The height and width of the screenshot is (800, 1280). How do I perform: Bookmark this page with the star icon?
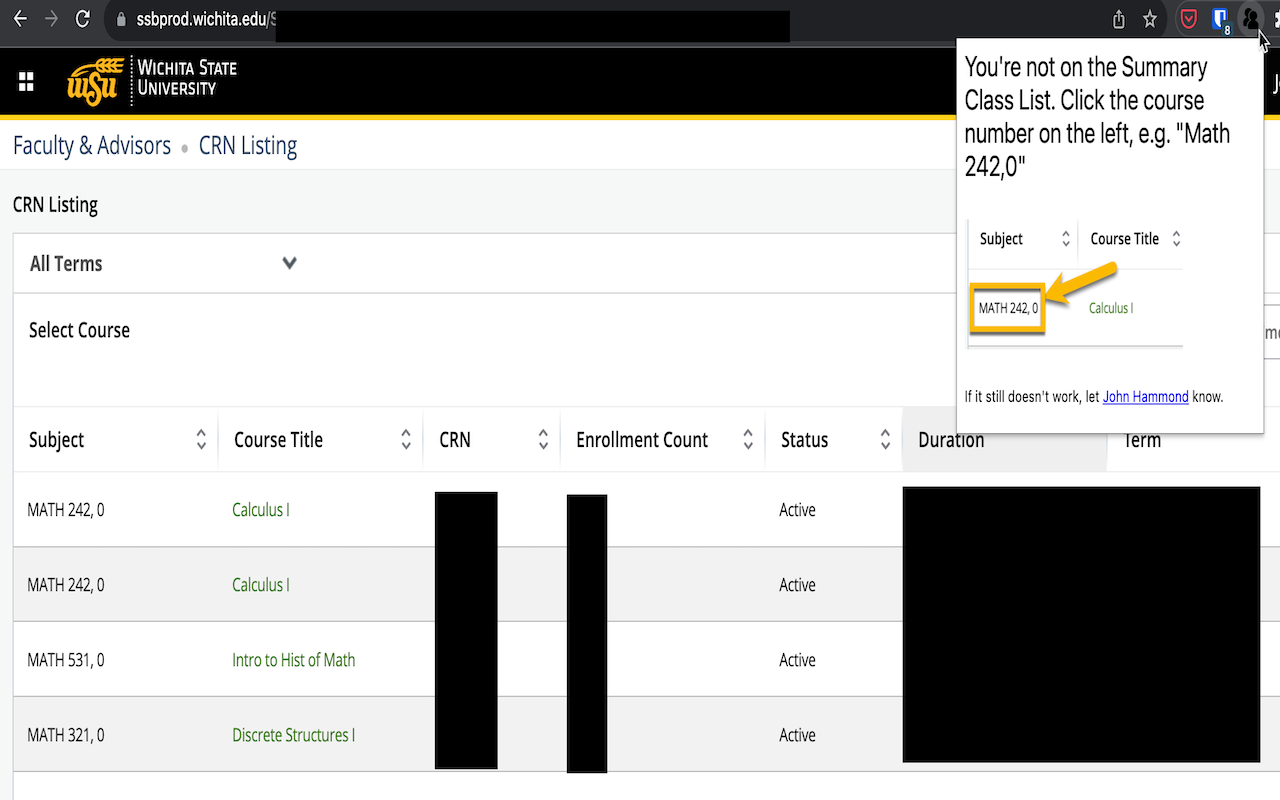(x=1150, y=19)
